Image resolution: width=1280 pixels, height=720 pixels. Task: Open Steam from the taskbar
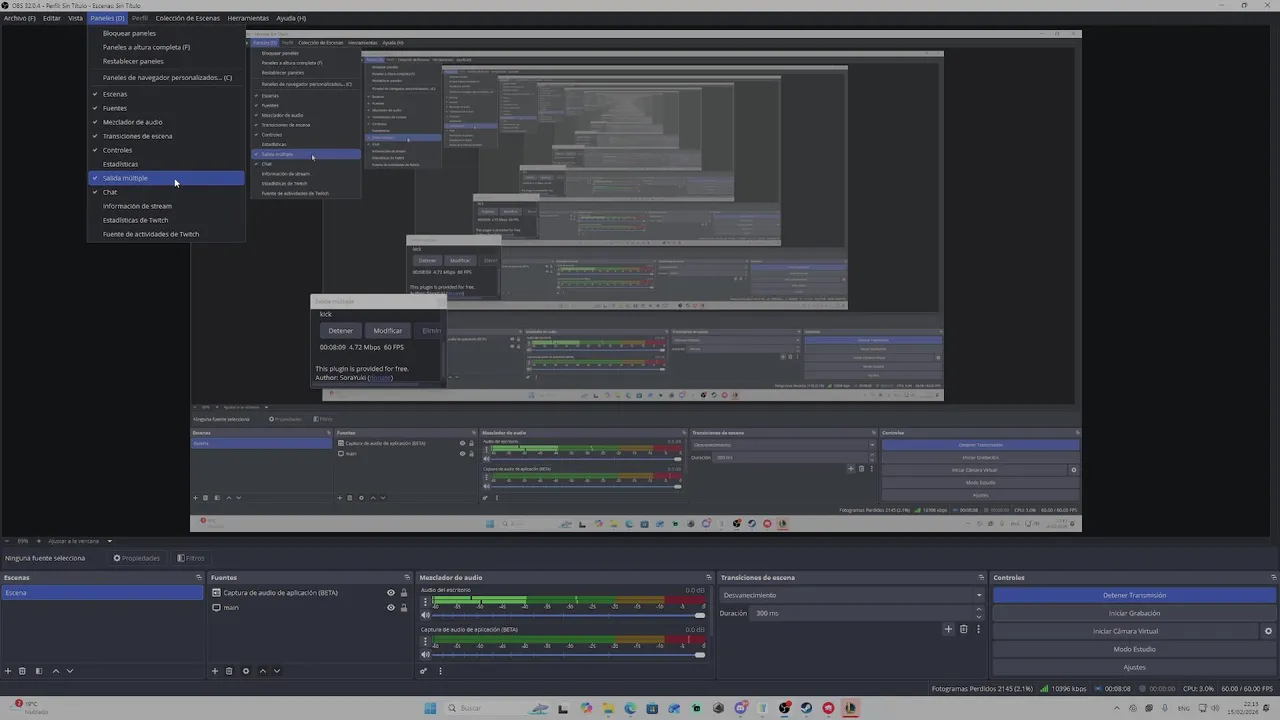point(806,708)
